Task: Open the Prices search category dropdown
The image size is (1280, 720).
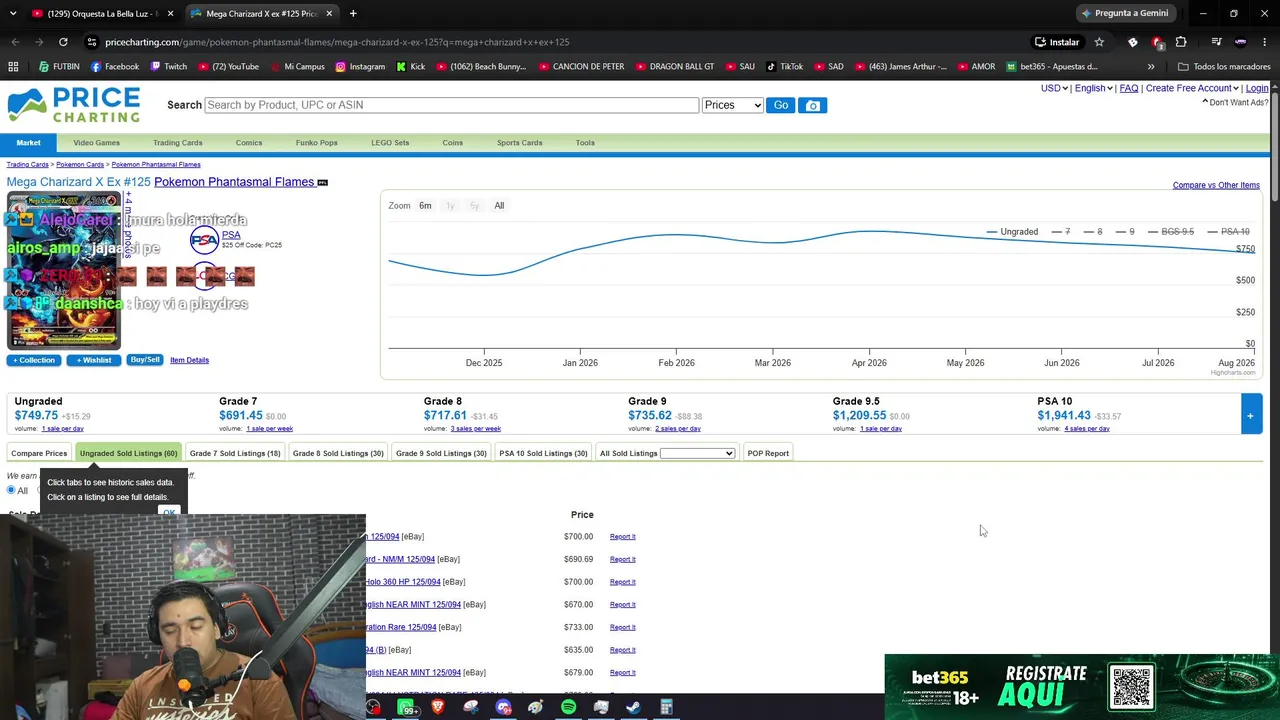Action: coord(732,105)
